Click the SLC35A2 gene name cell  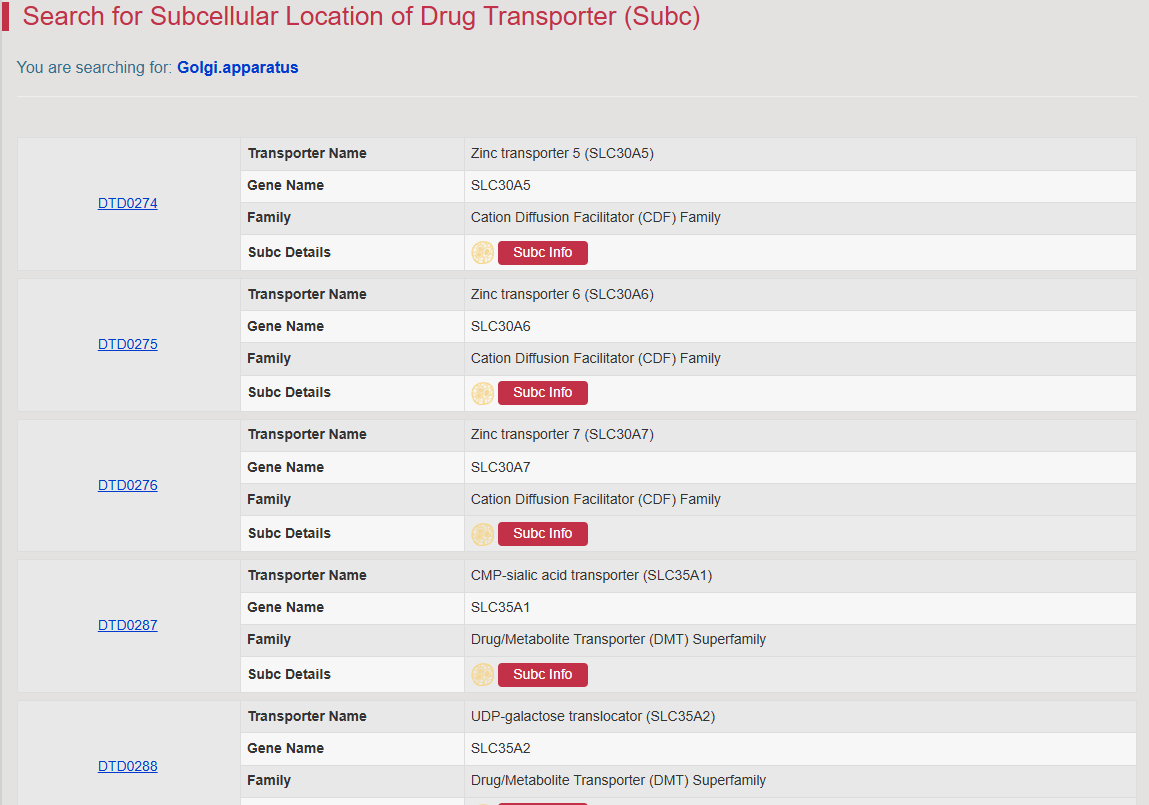(800, 749)
